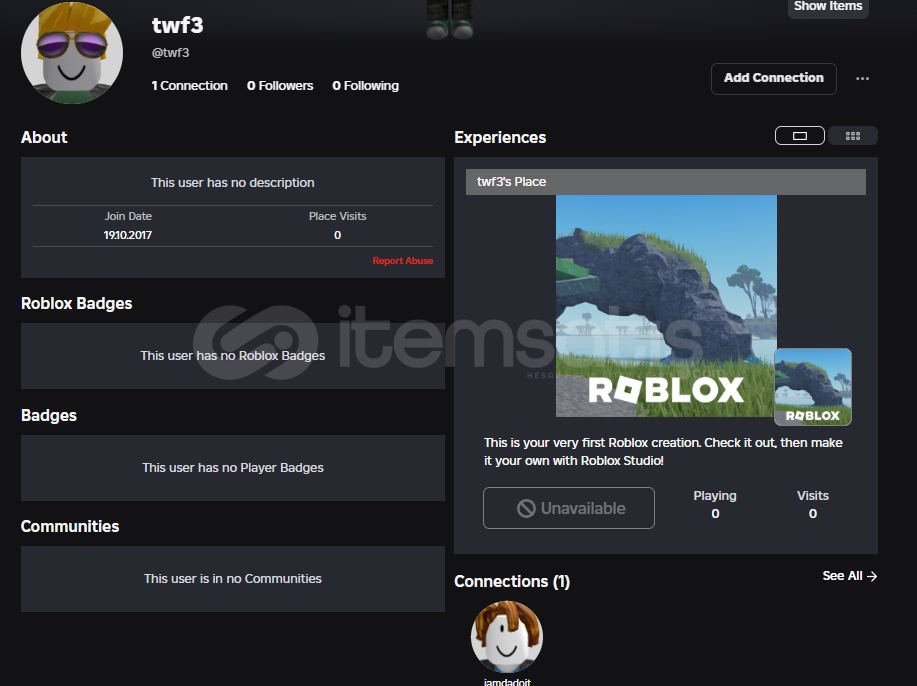Click the Show Items button
This screenshot has height=686, width=917.
point(828,7)
